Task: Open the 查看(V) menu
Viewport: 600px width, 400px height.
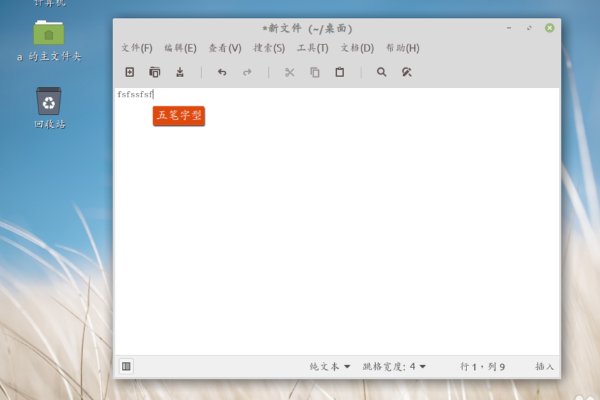Action: click(225, 48)
